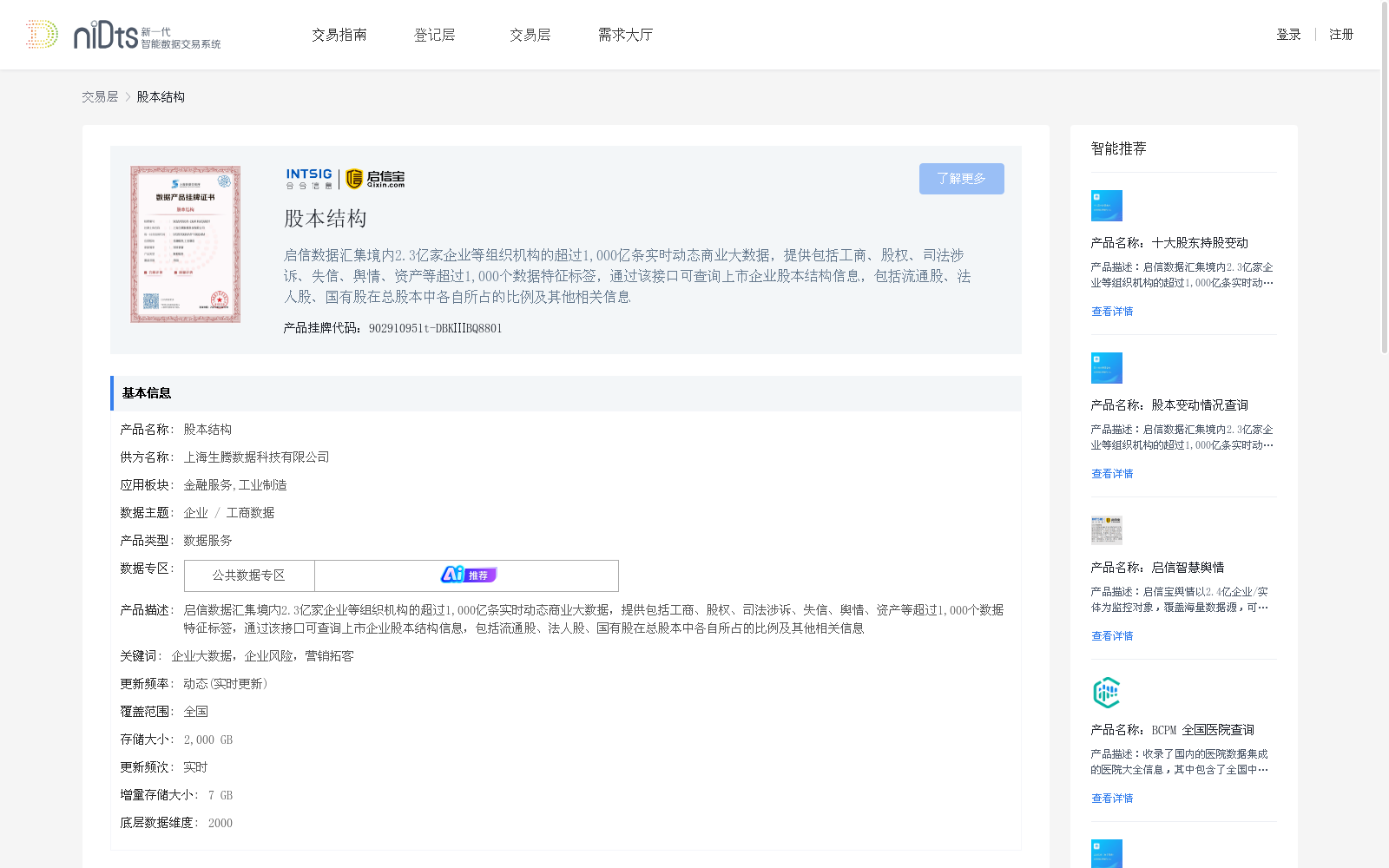This screenshot has width=1389, height=868.
Task: Open the 需求大厅 navigation item
Action: [626, 35]
